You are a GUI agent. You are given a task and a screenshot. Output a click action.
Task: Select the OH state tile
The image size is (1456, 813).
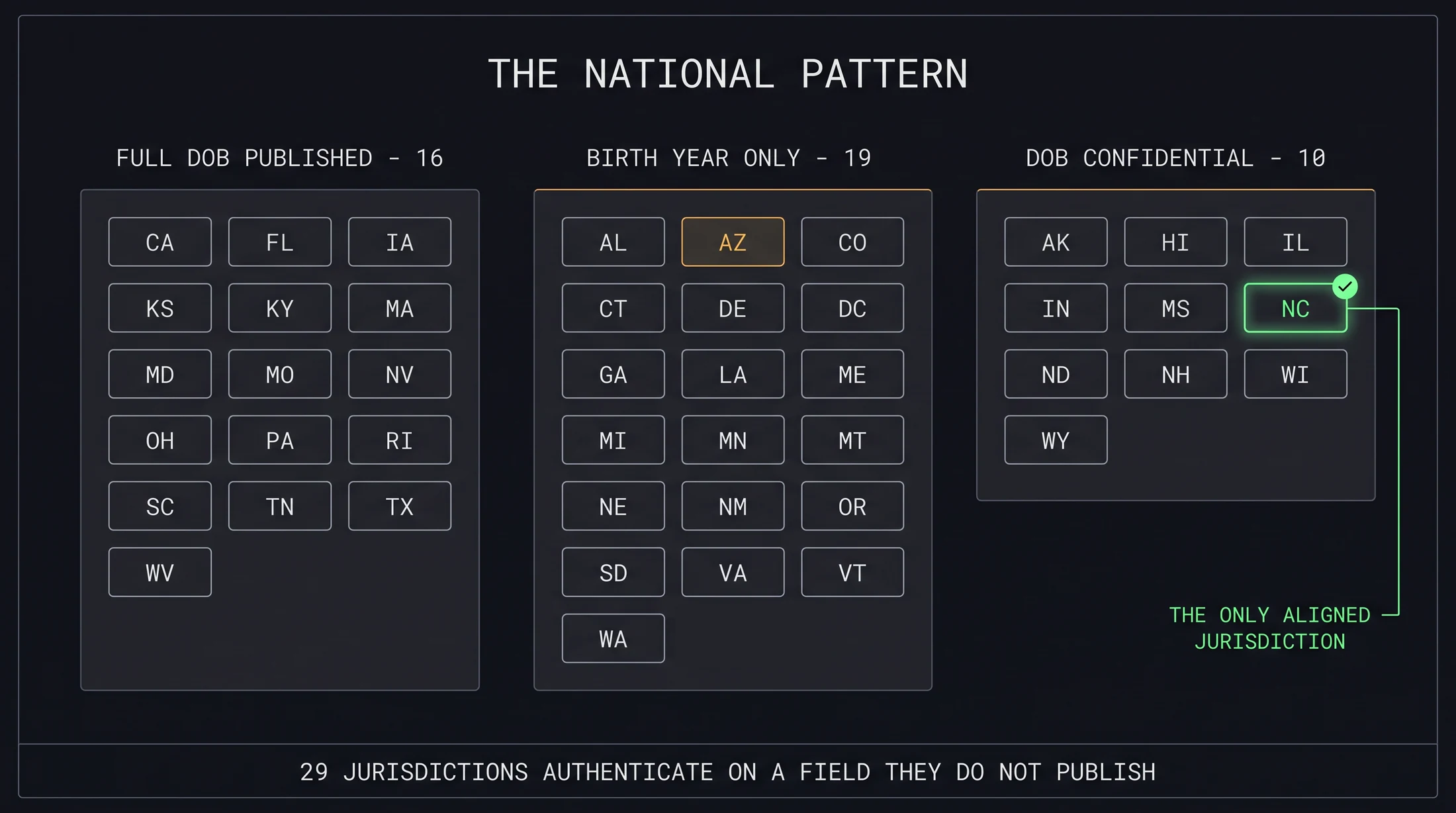[x=160, y=440]
